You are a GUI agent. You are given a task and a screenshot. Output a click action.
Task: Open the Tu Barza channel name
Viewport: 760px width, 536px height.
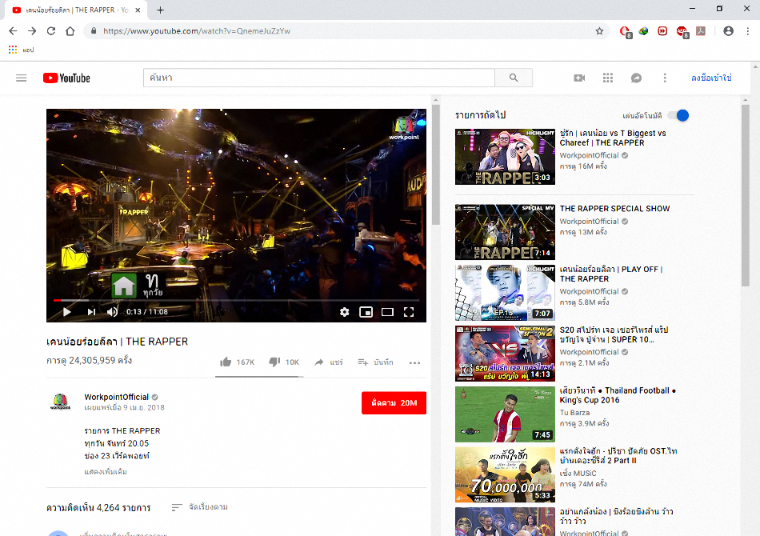pos(574,412)
